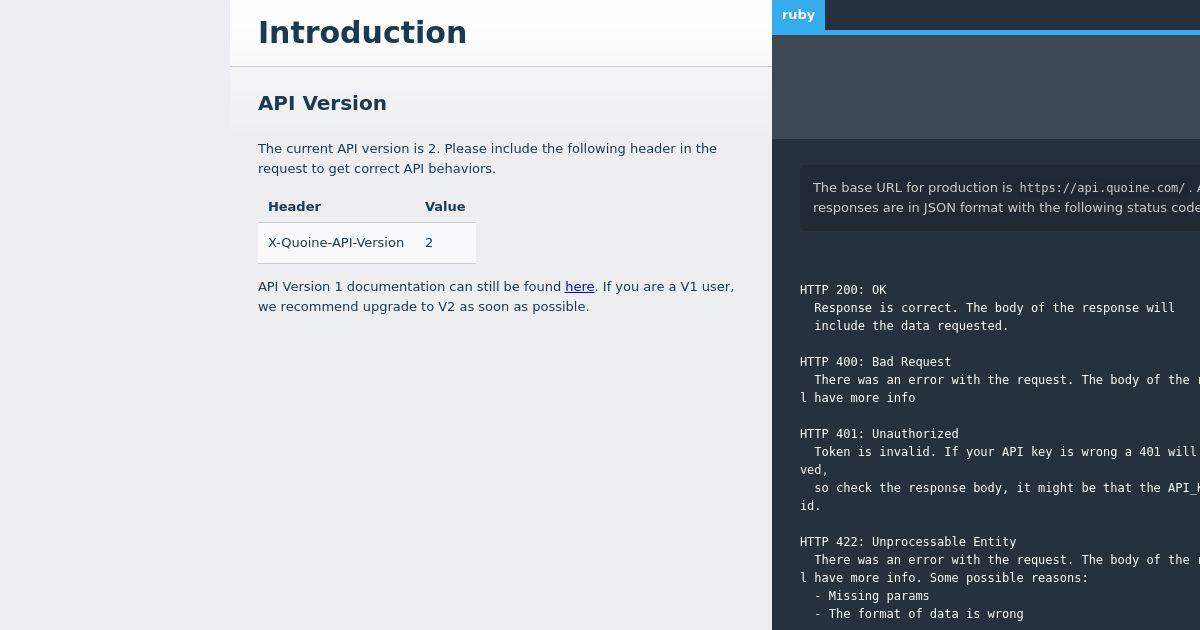Click 'The format of data is wrong' line

[919, 614]
